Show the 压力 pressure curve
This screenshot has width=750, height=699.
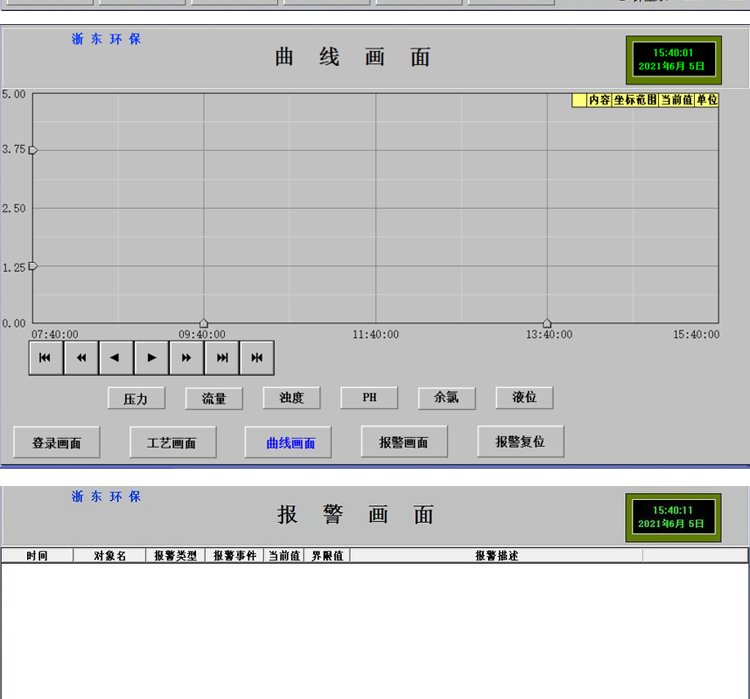coord(136,398)
